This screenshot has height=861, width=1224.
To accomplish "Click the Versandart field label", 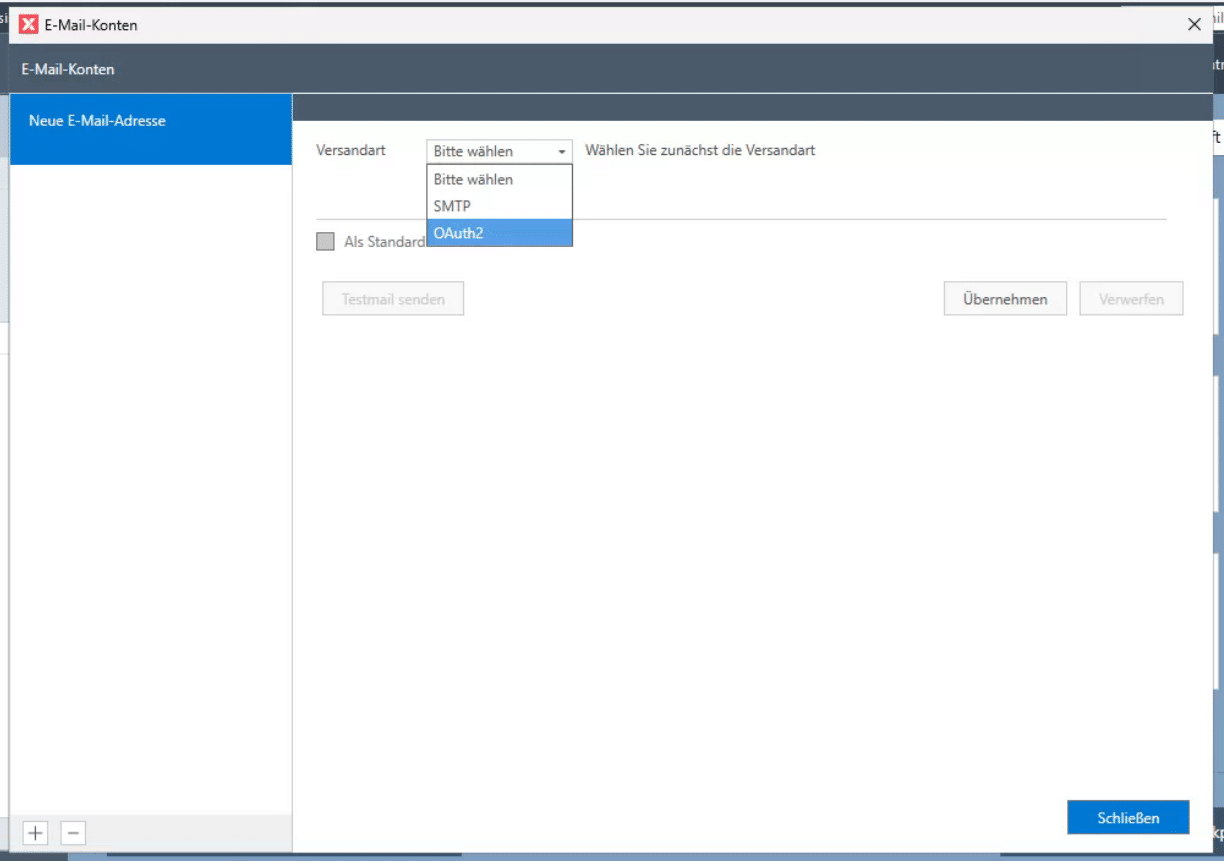I will pos(351,151).
